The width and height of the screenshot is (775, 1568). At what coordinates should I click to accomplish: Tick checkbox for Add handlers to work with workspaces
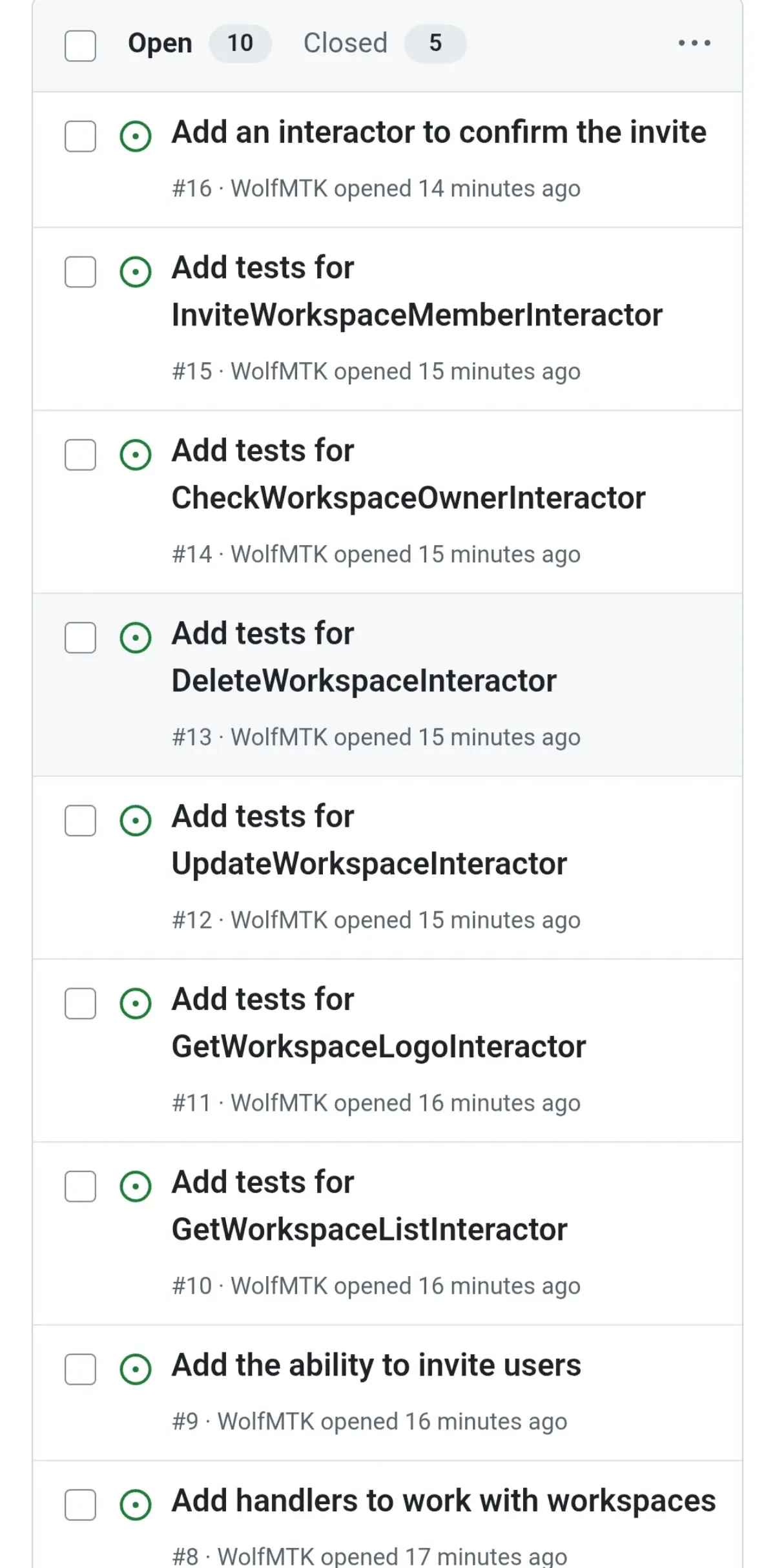pos(80,1505)
